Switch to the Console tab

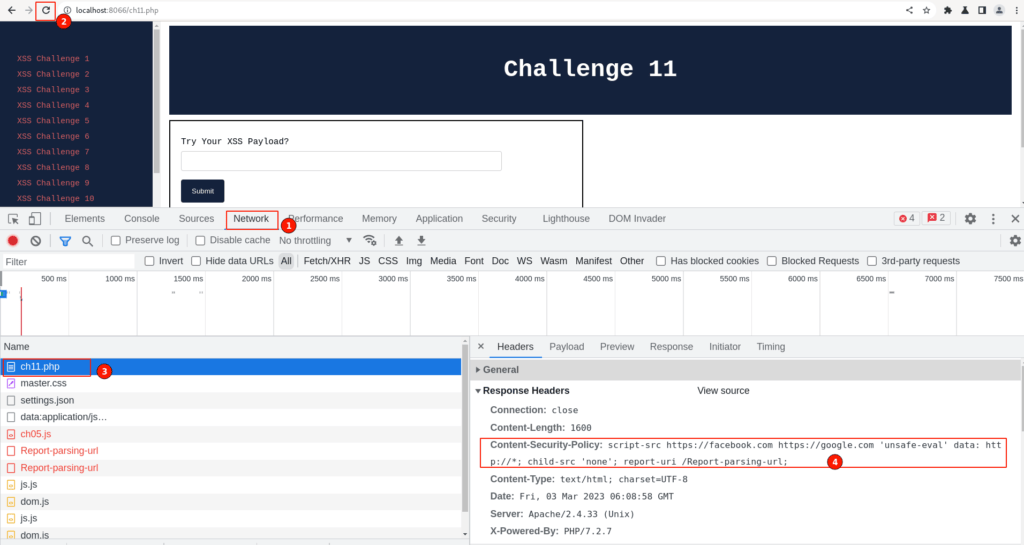(x=141, y=219)
